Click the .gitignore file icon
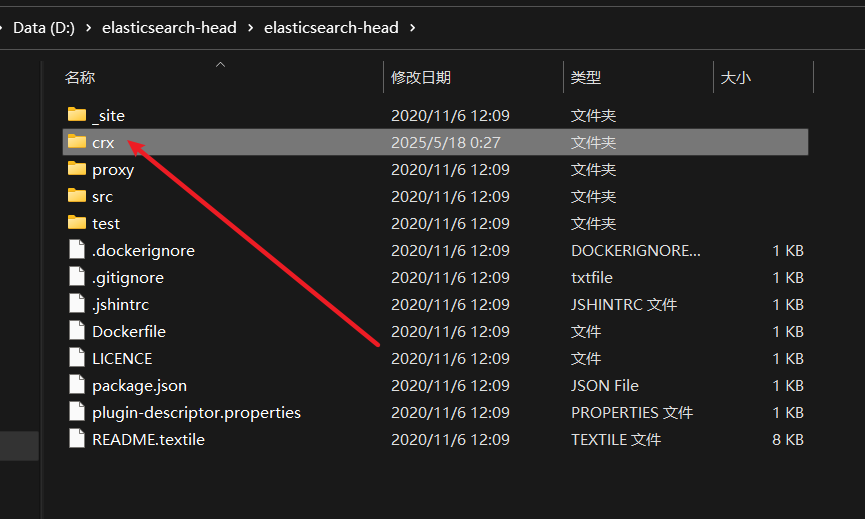This screenshot has height=519, width=865. pos(77,276)
